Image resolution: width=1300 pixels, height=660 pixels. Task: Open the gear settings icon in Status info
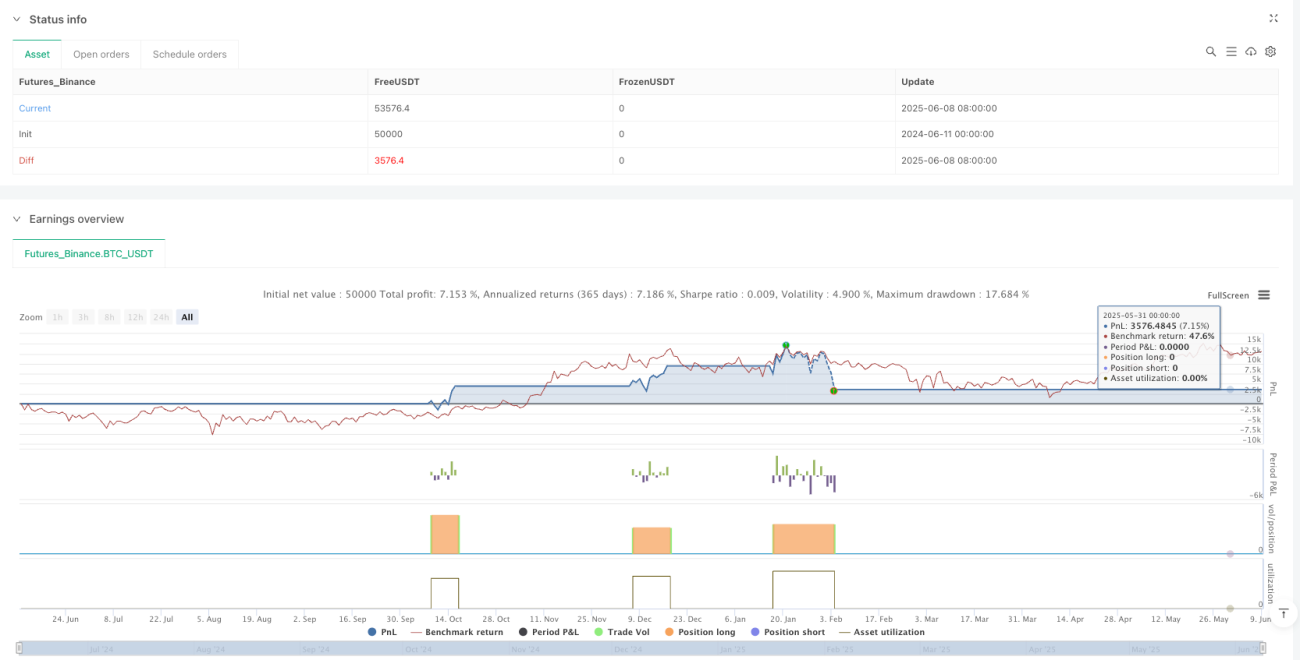point(1271,51)
